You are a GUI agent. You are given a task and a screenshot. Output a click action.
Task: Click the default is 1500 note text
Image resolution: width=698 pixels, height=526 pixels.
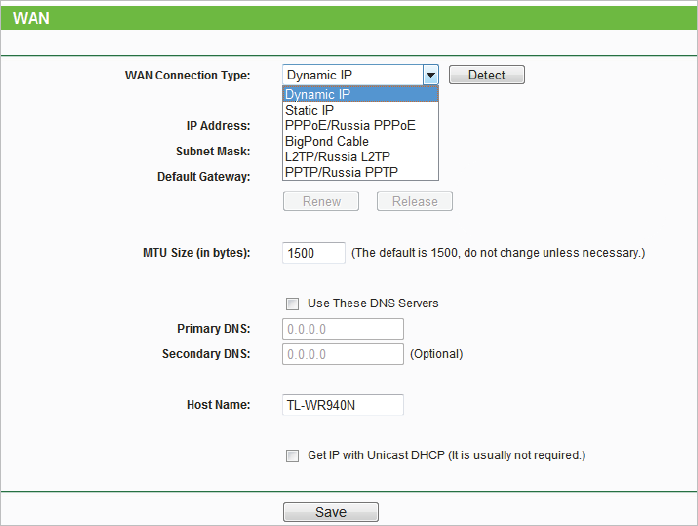tap(498, 253)
